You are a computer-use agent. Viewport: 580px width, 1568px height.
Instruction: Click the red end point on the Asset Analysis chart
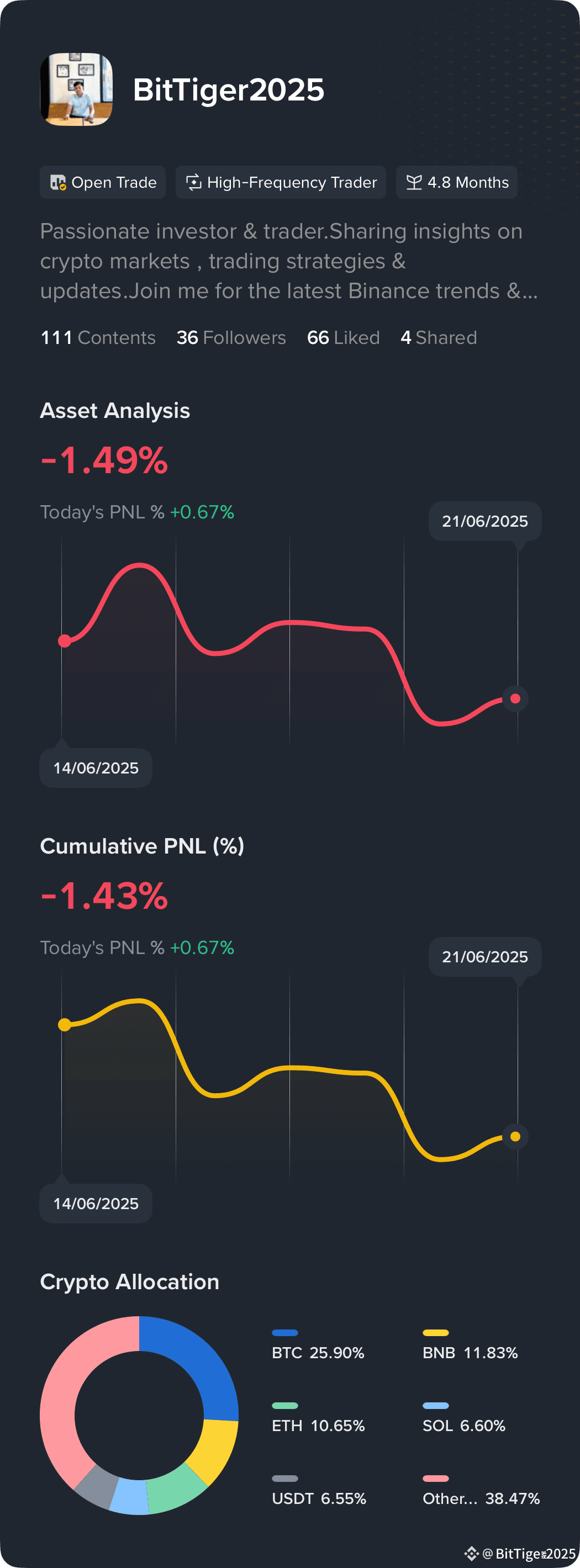(515, 698)
